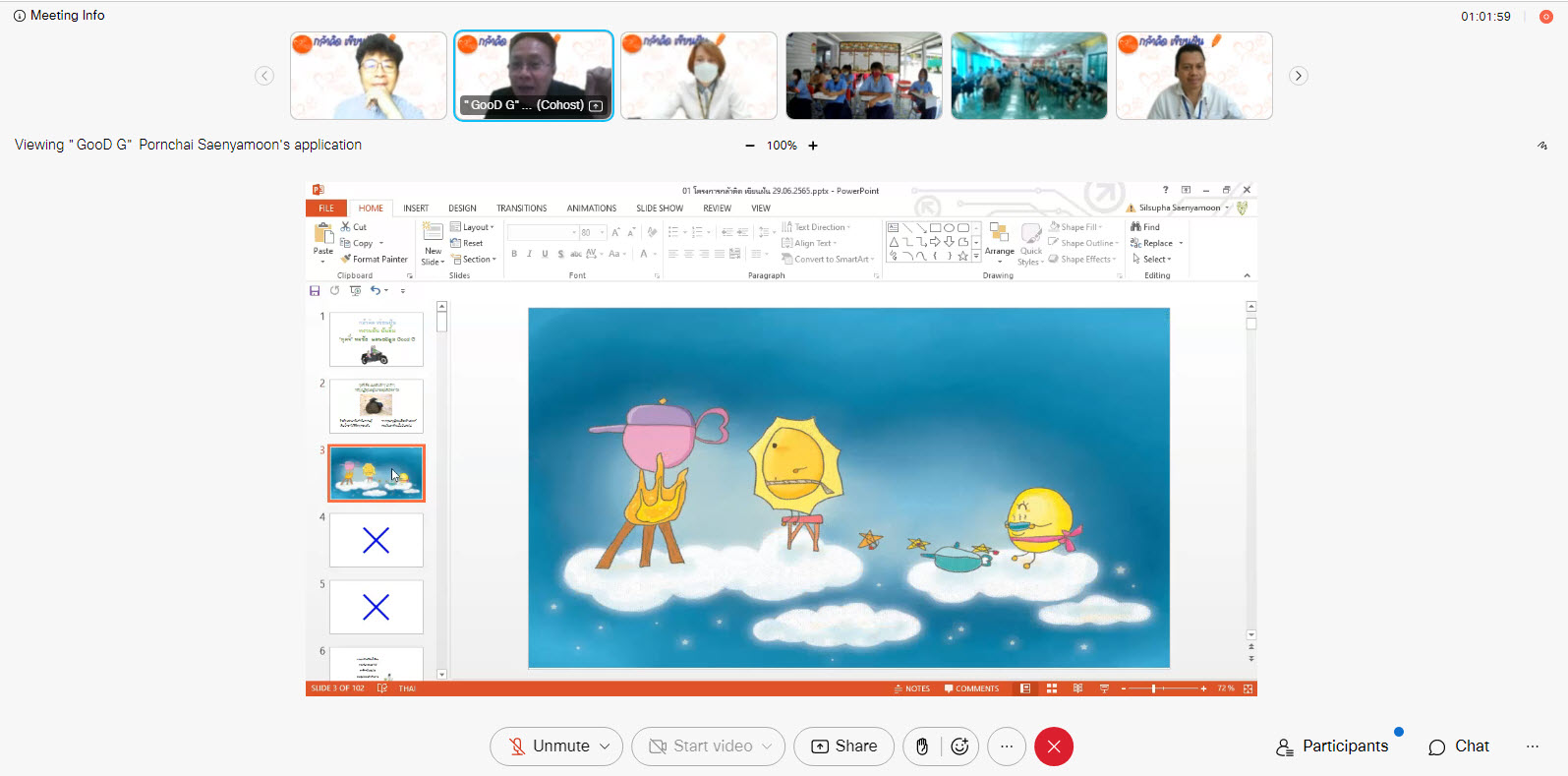
Task: Open more options ellipsis in meeting controls
Action: point(1007,746)
